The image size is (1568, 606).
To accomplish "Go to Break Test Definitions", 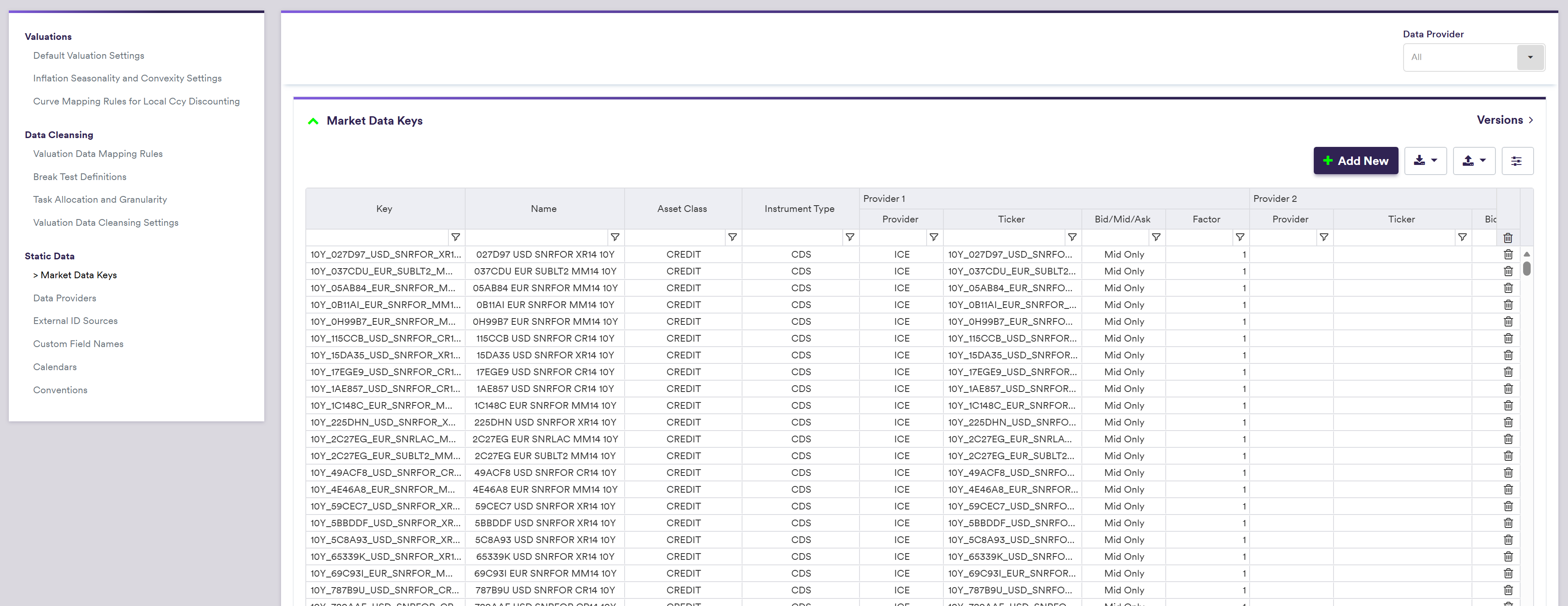I will 80,177.
